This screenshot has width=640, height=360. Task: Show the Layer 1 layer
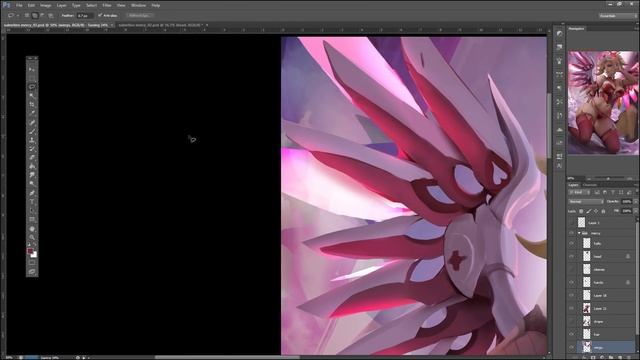(571, 222)
